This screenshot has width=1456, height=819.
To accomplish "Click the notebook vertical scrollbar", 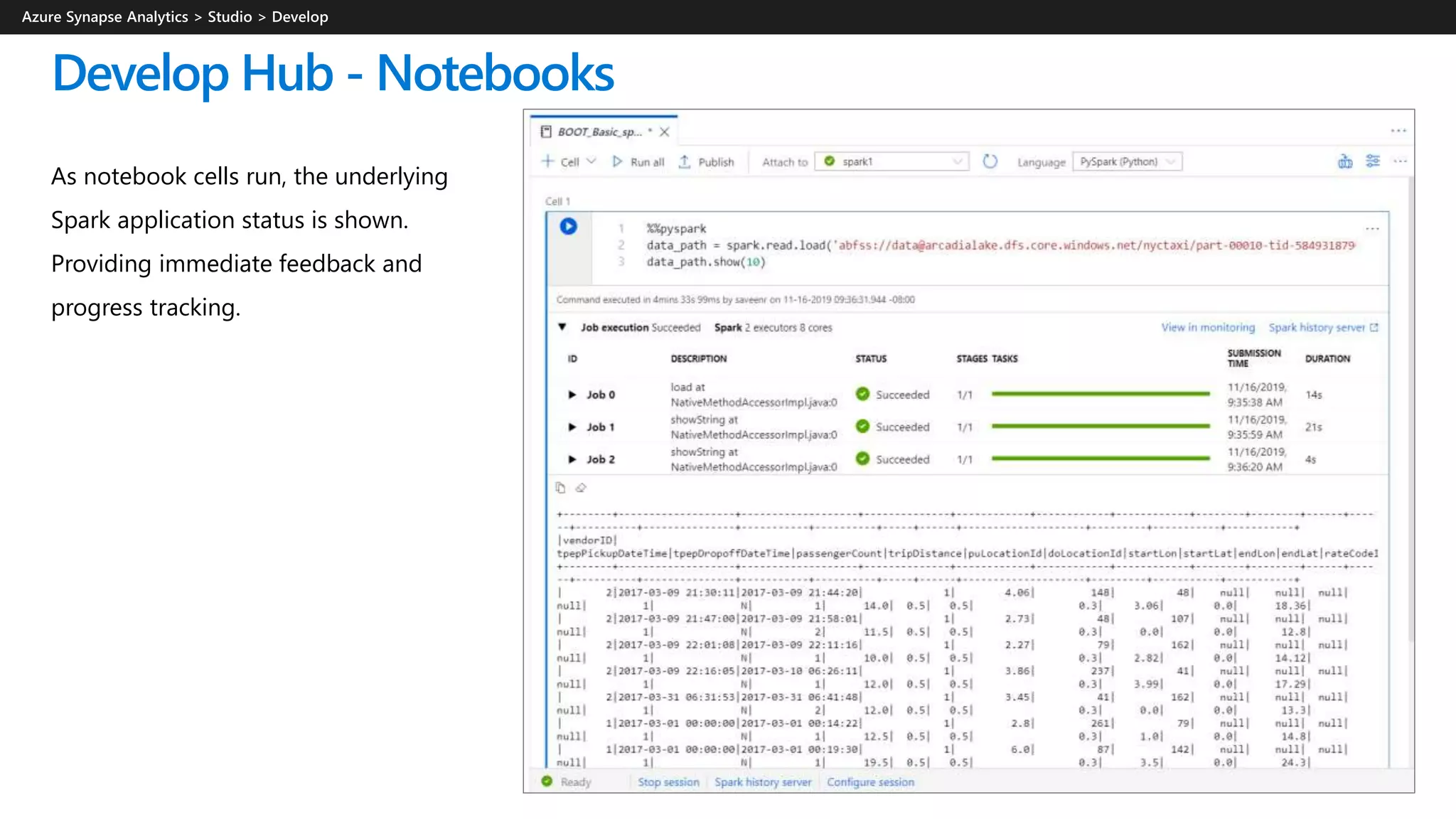I will [1410, 409].
